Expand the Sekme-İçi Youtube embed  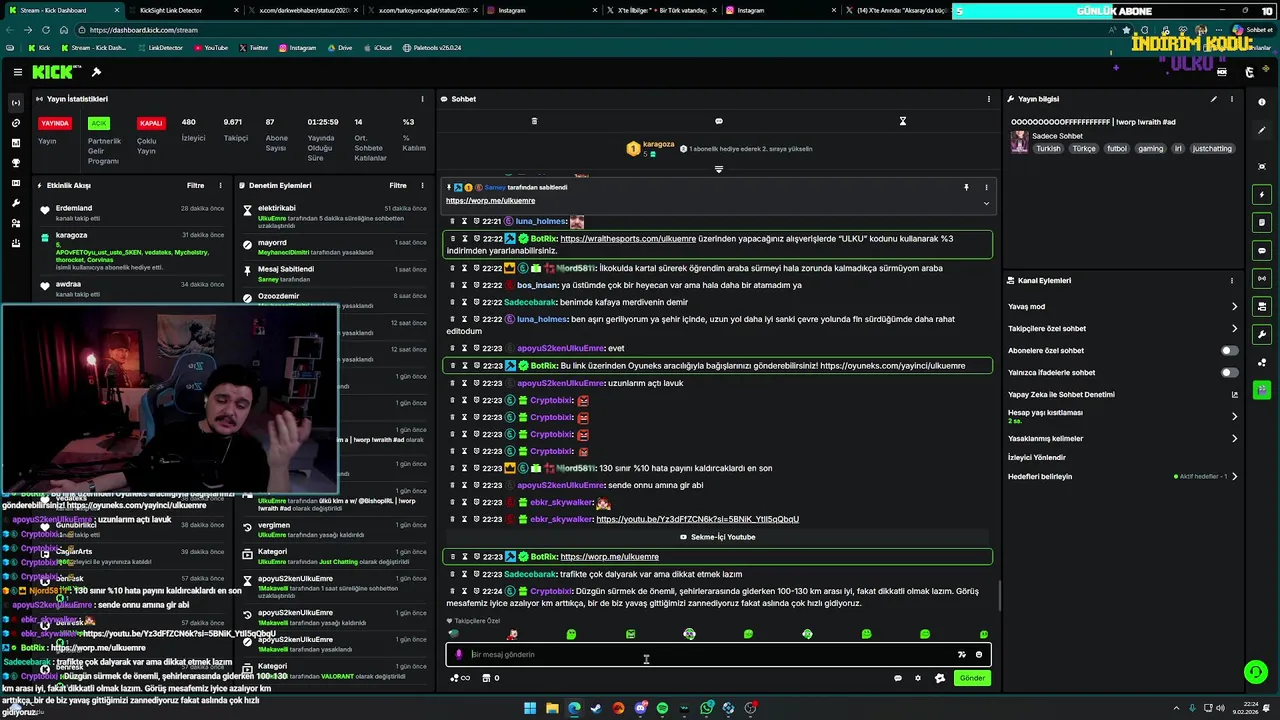(x=718, y=537)
